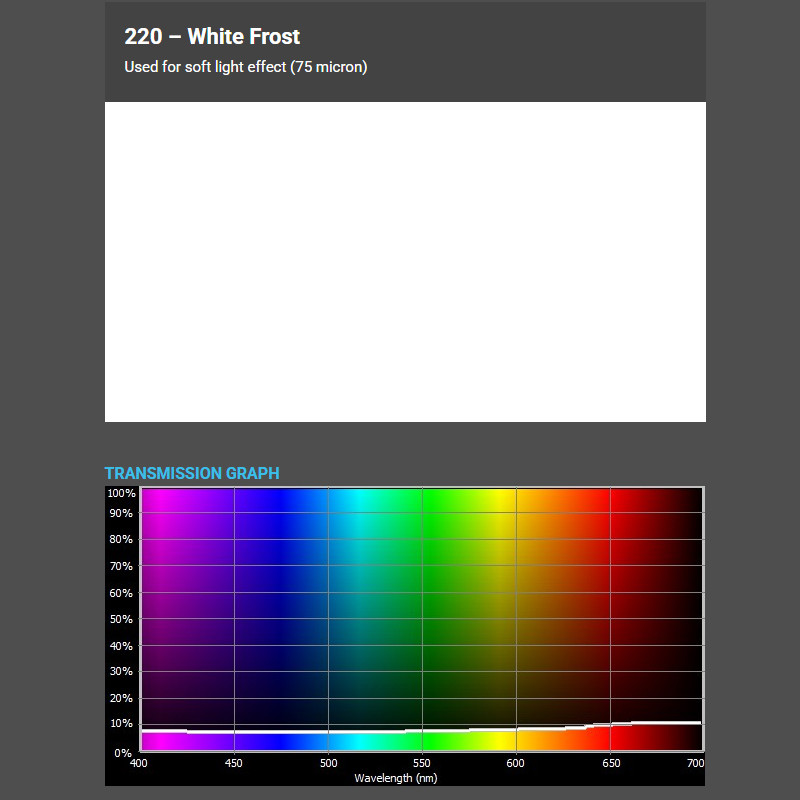
Task: Click the 100% axis label
Action: point(120,492)
